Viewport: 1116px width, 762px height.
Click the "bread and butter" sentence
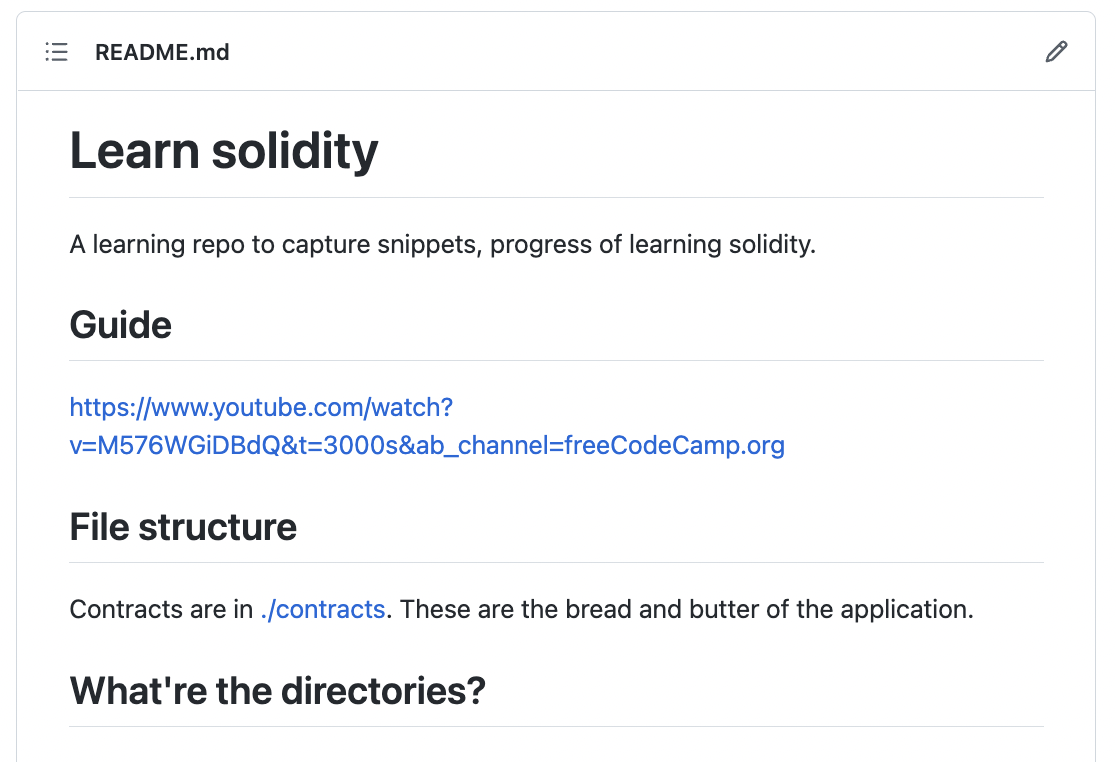coord(686,610)
